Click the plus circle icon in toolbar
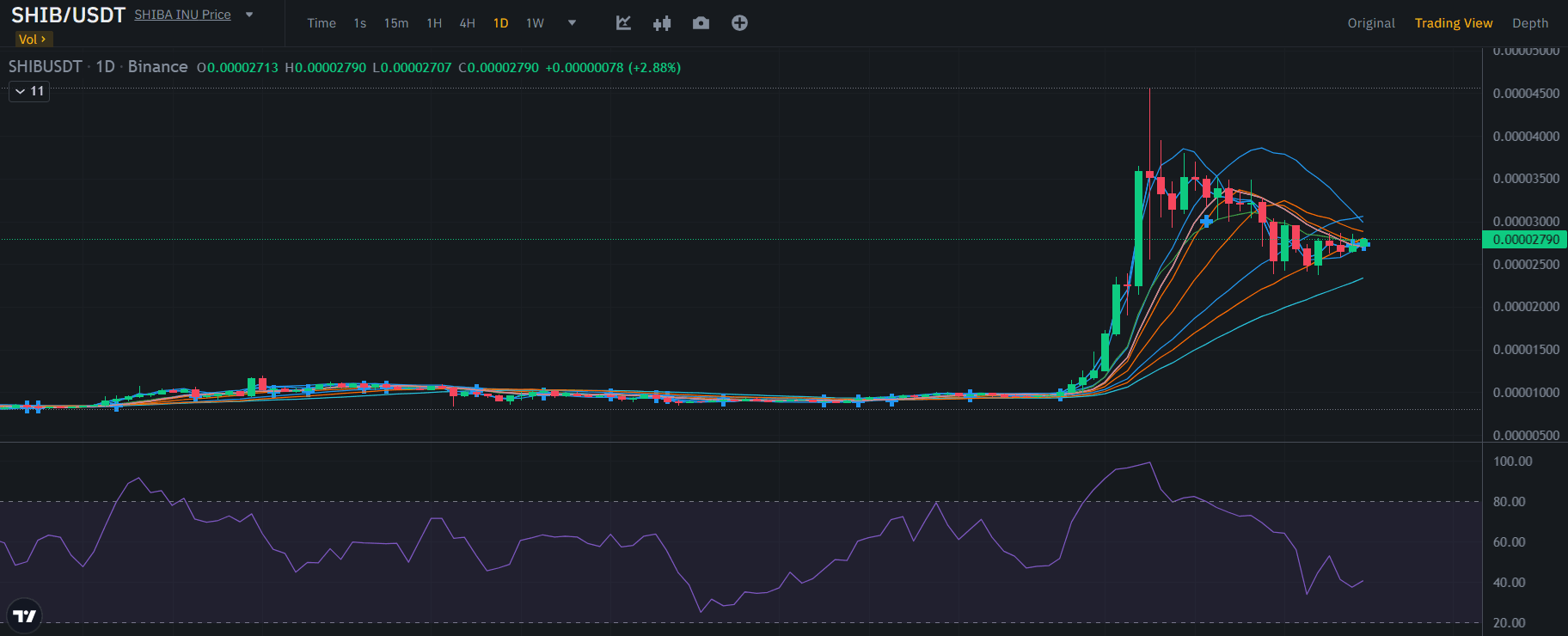Viewport: 1568px width, 636px height. (x=739, y=23)
